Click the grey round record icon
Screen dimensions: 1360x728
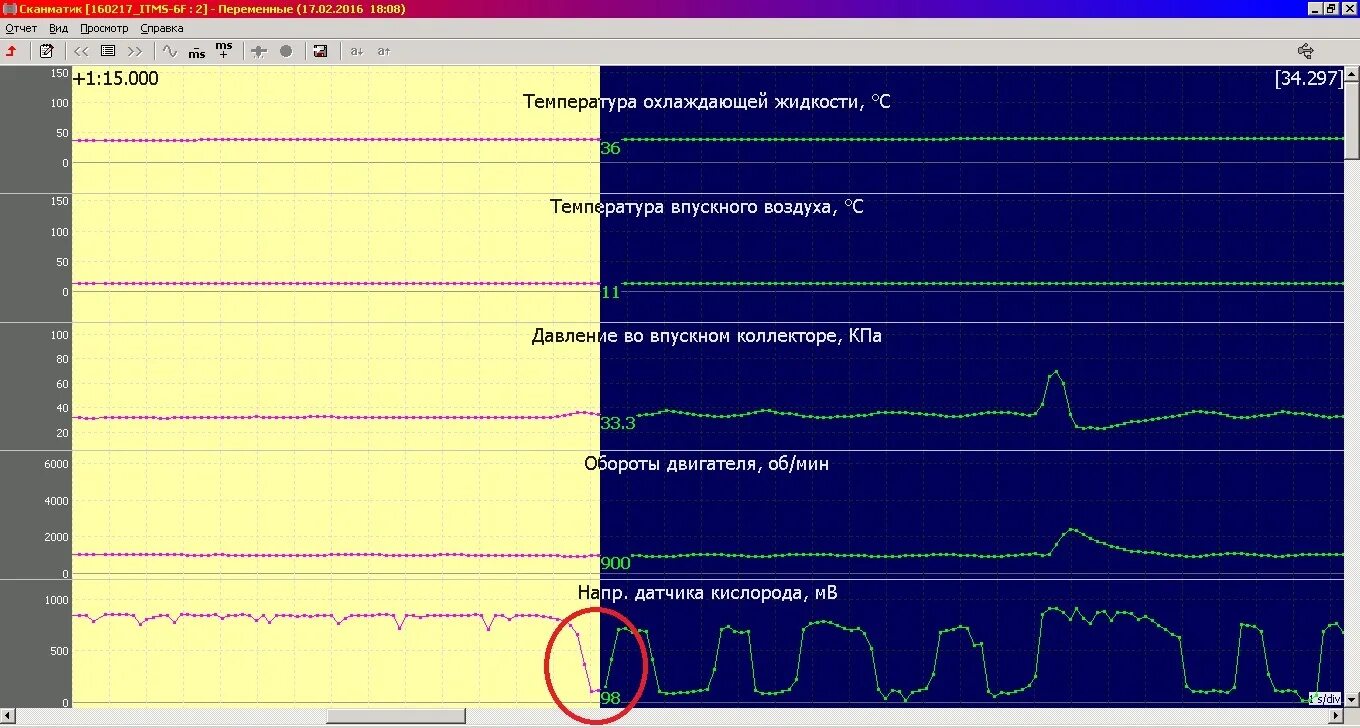point(286,50)
